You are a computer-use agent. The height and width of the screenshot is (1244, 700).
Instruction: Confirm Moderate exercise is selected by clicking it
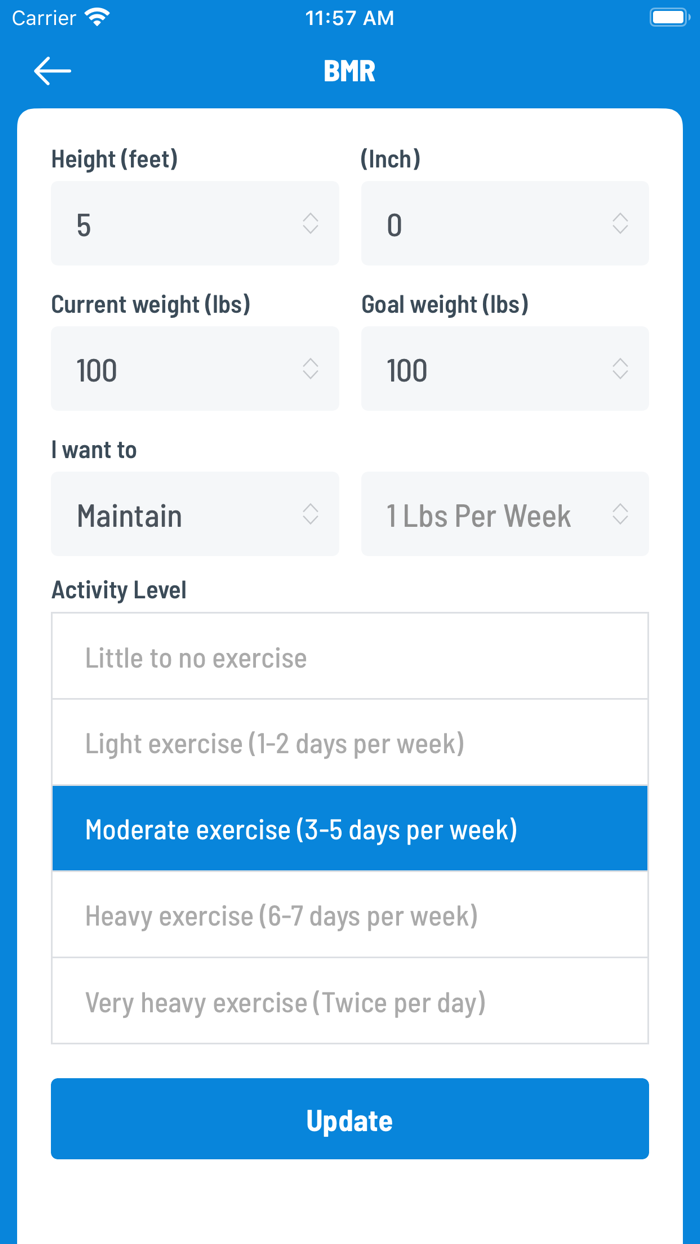(350, 828)
